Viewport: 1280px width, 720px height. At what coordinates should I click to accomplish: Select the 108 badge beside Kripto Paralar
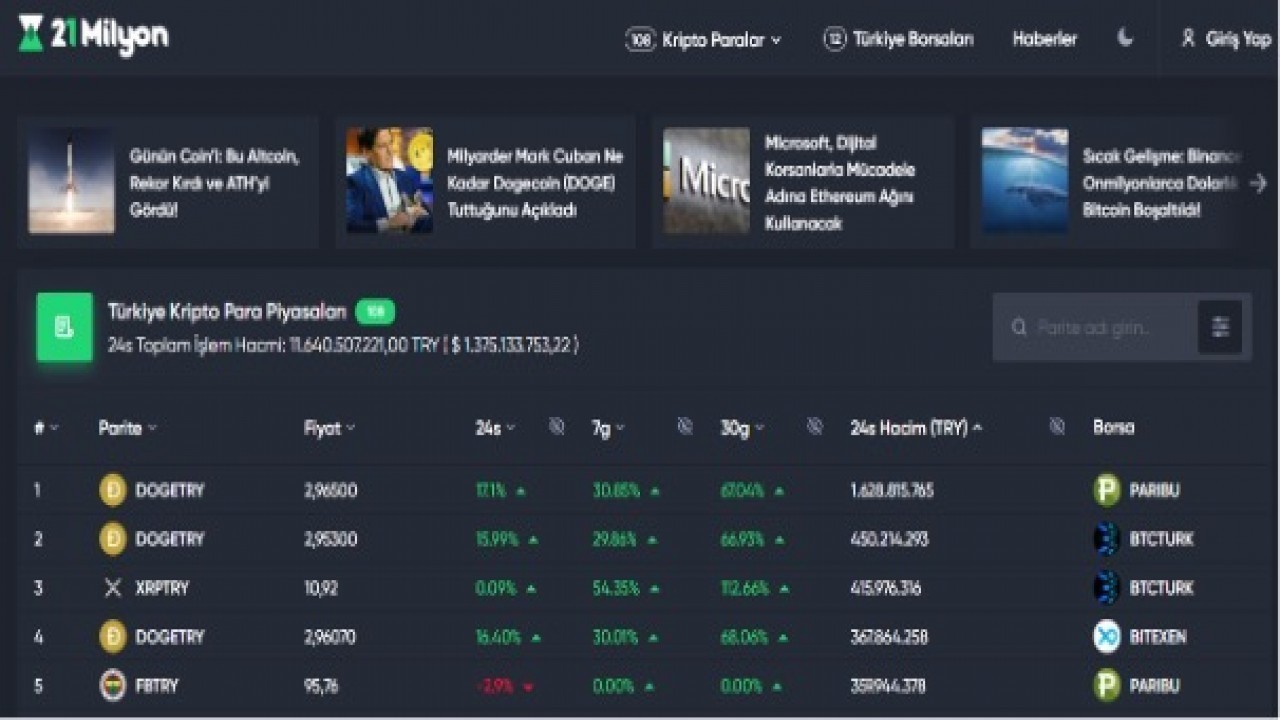(x=641, y=40)
